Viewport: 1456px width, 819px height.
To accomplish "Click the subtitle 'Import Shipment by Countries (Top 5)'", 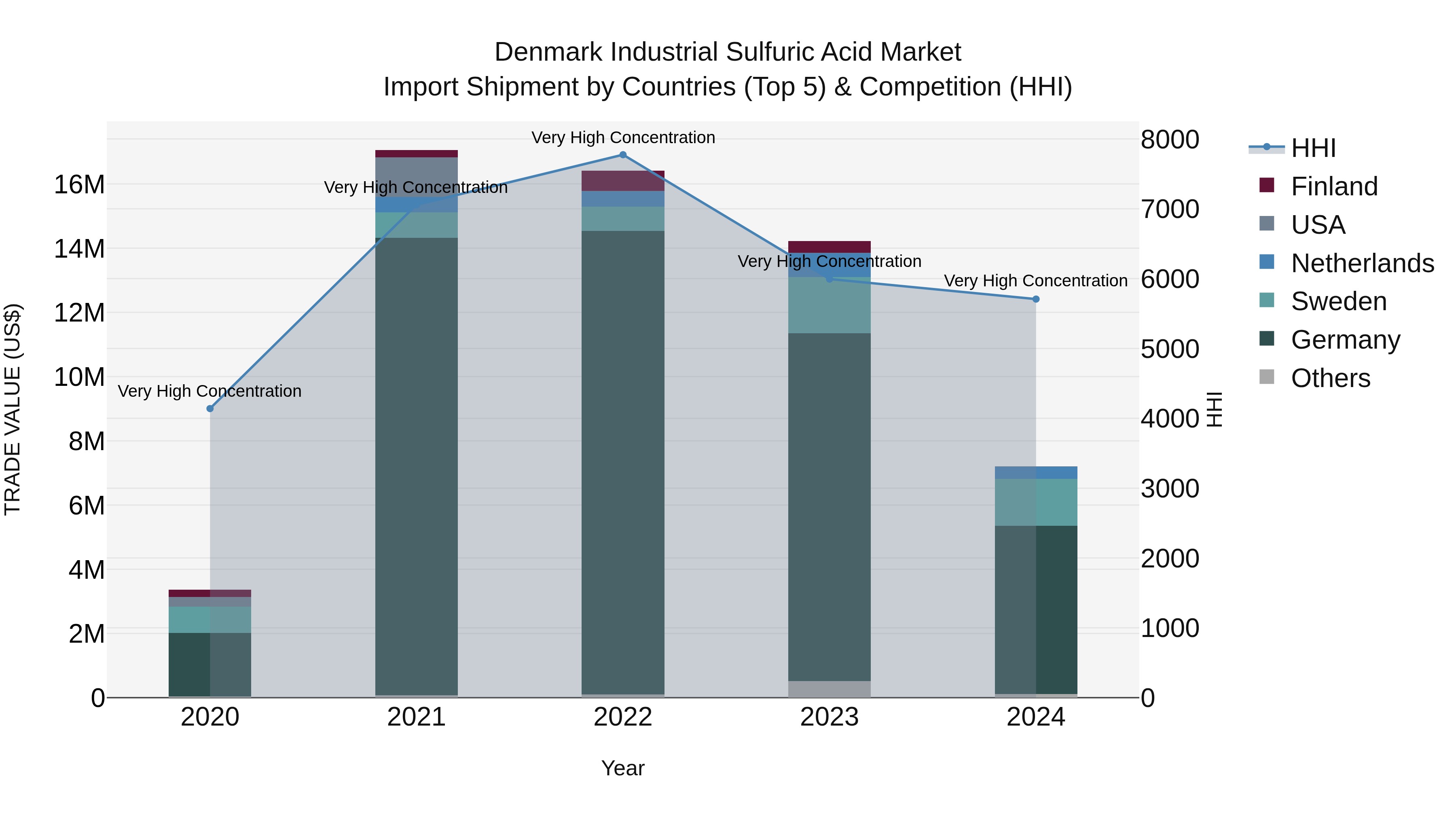I will click(604, 87).
